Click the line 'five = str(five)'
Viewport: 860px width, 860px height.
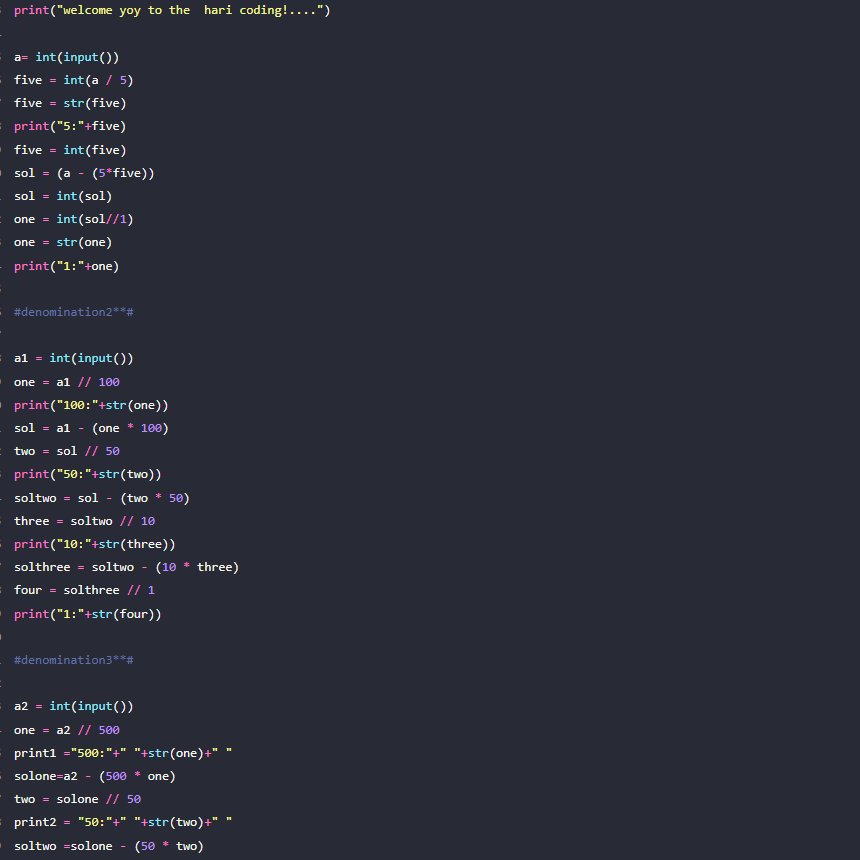tap(70, 103)
